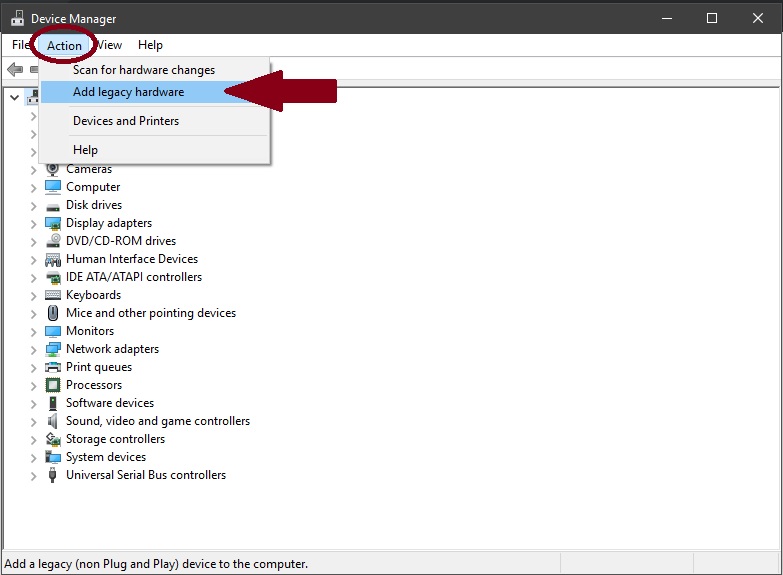Click the mouse icon for pointing devices

52,313
